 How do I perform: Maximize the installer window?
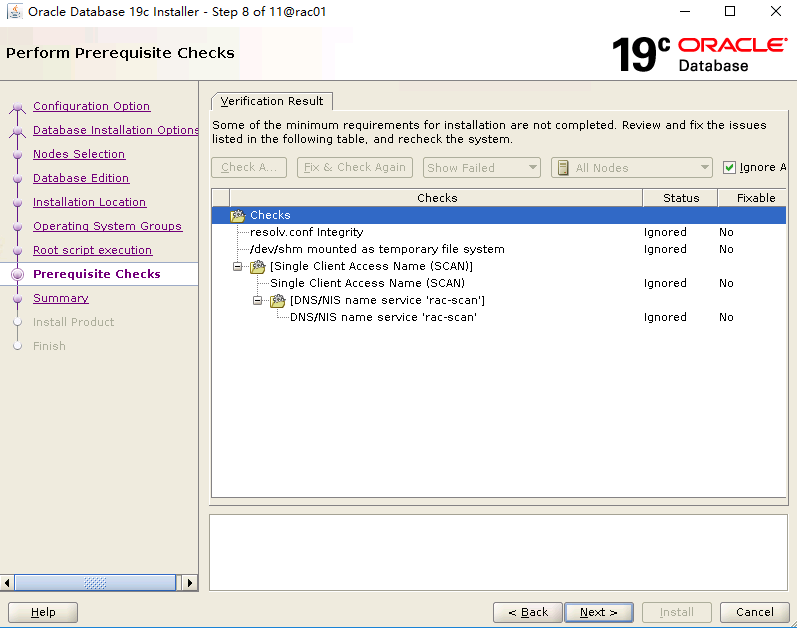pos(730,11)
